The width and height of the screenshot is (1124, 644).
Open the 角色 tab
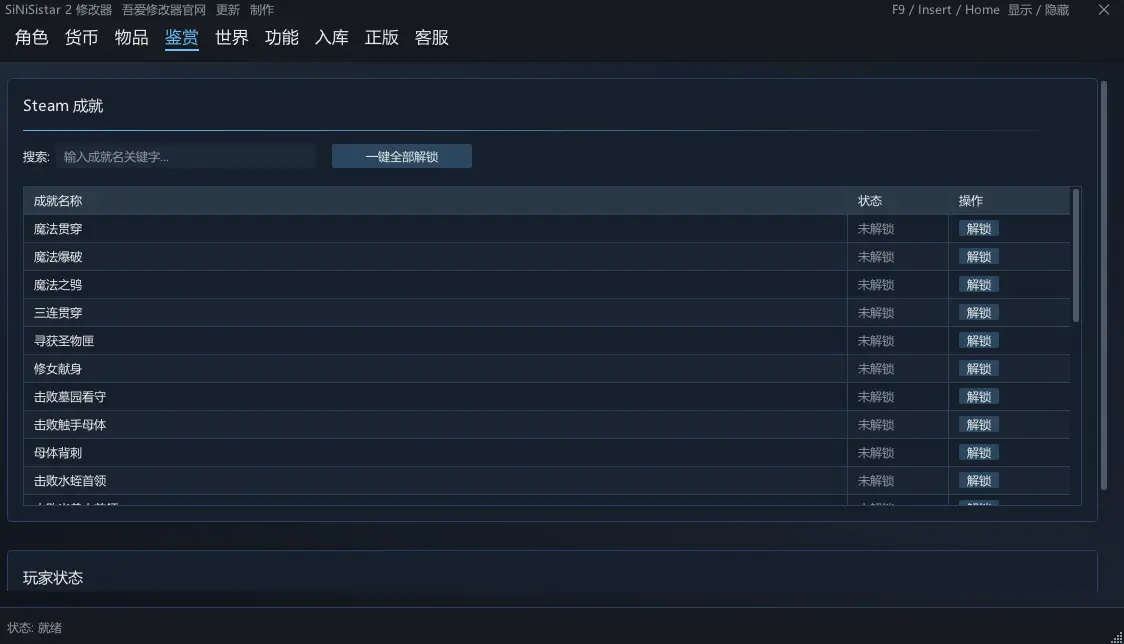click(32, 37)
